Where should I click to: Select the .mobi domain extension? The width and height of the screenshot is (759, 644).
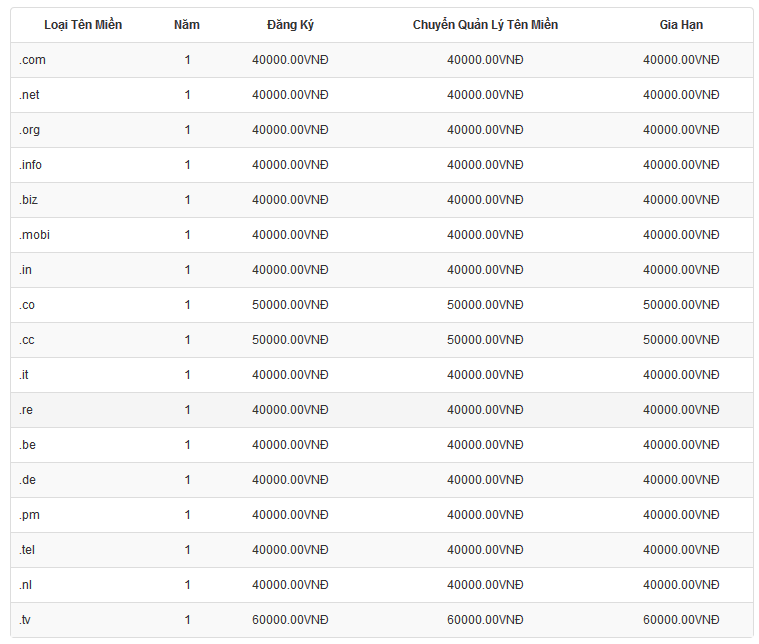coord(34,235)
